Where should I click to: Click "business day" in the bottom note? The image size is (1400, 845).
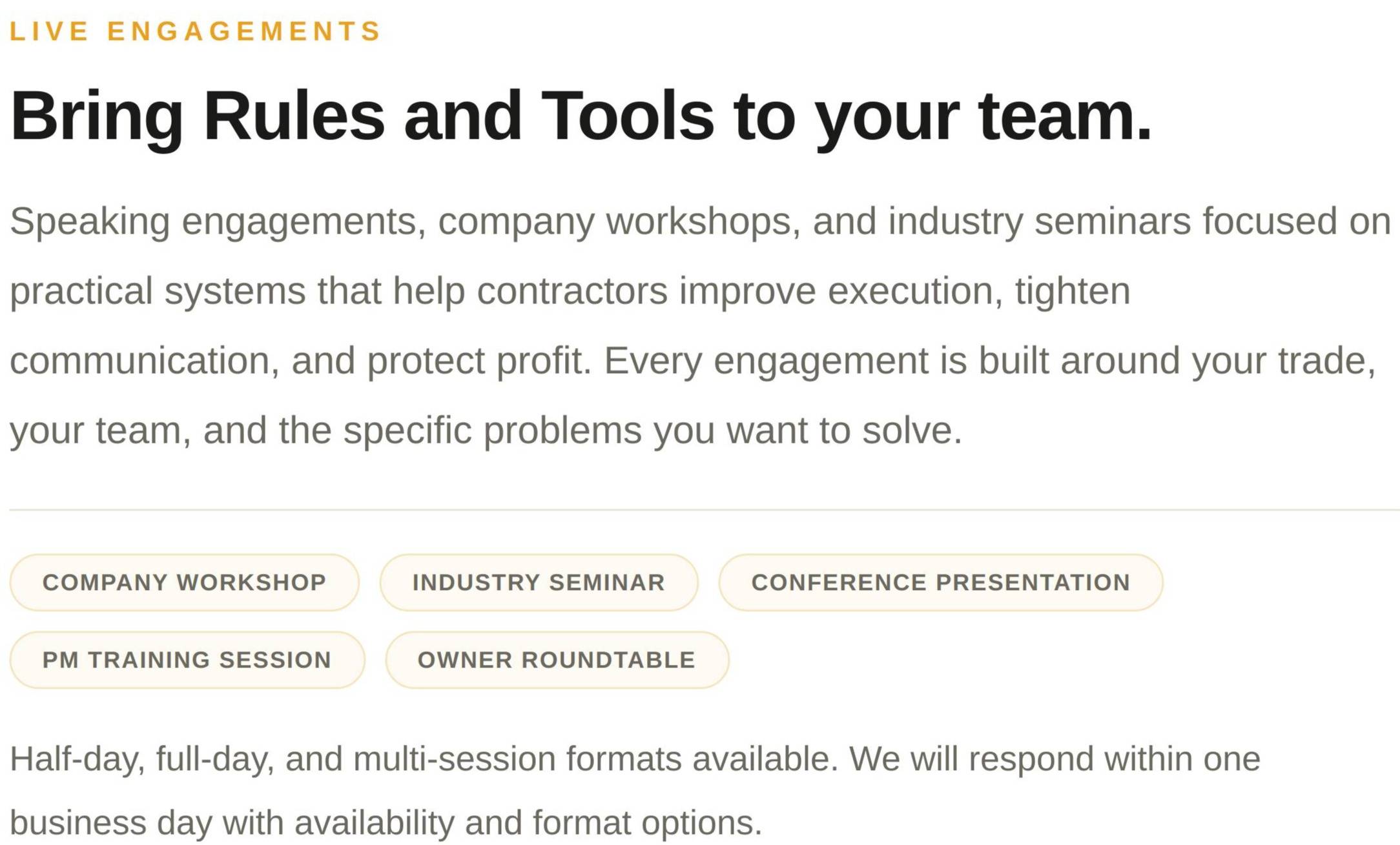[x=110, y=823]
